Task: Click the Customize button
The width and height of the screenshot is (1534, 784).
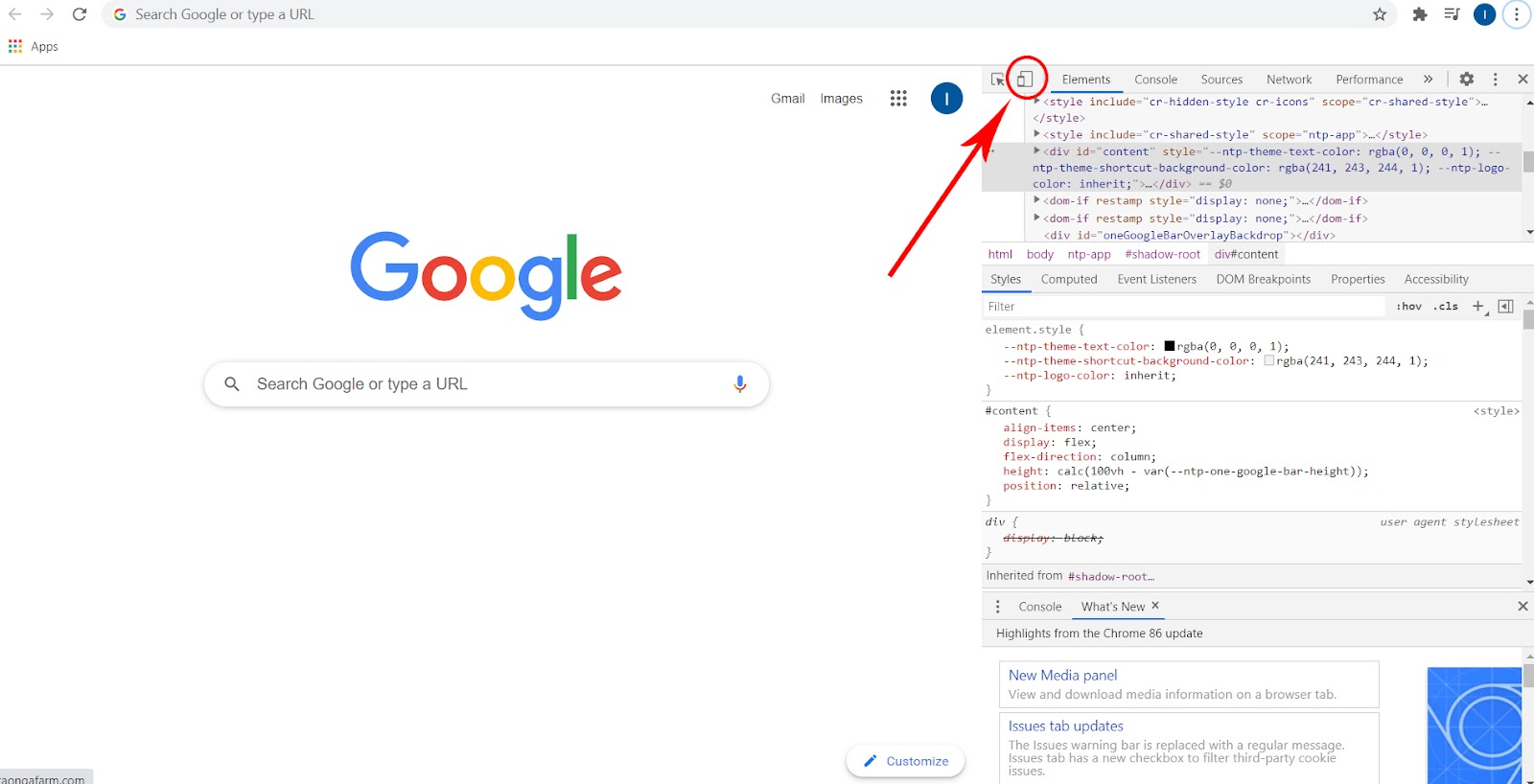Action: pos(905,761)
